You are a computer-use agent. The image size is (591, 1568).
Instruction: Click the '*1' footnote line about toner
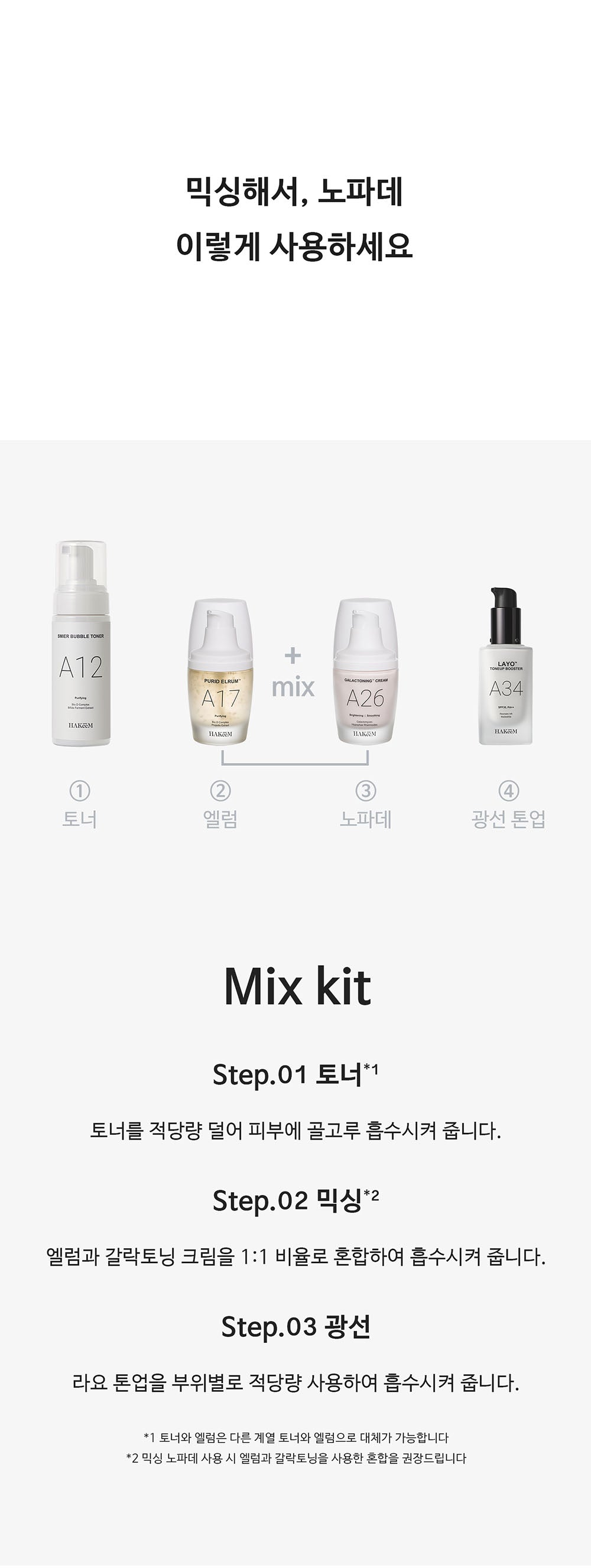(296, 1437)
